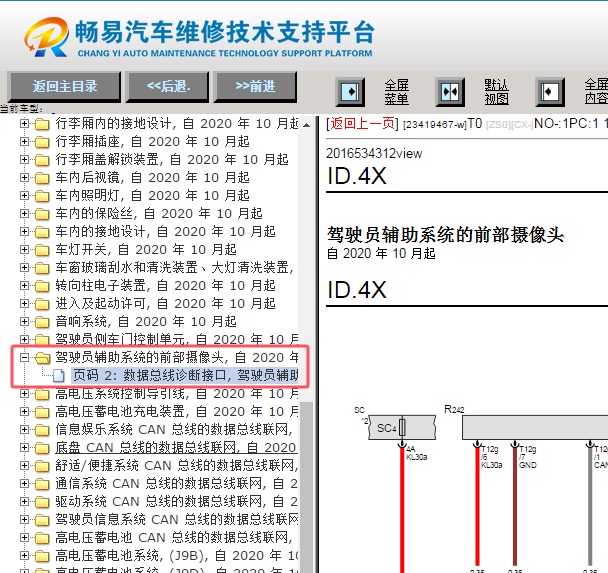
Task: Click open folder icon of 驾驶员辅助系统的前部摄像头
Action: (42, 358)
